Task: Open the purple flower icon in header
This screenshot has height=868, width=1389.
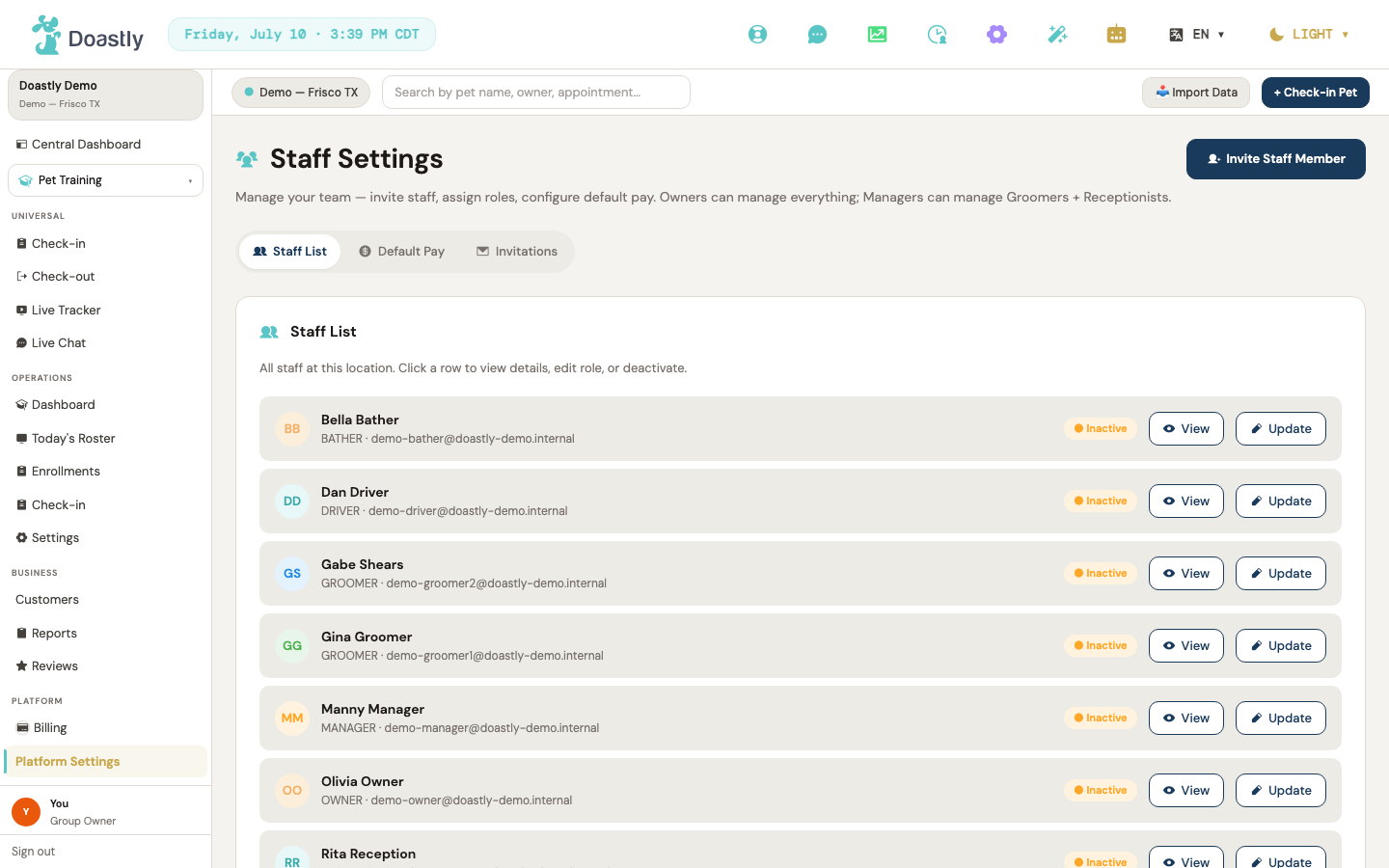Action: [996, 35]
